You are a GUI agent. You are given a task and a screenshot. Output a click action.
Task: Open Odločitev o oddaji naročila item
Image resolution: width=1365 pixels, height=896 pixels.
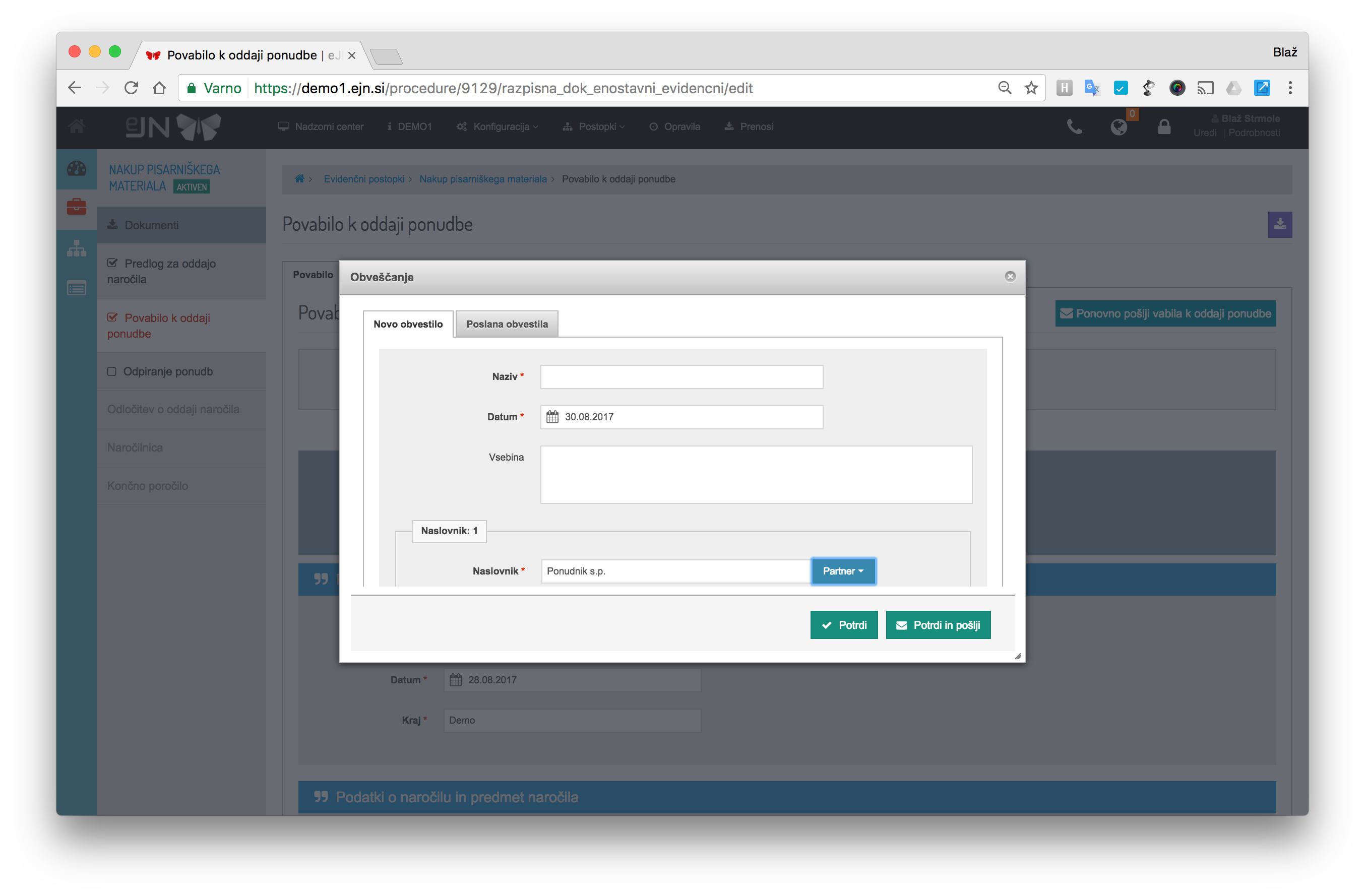(181, 409)
